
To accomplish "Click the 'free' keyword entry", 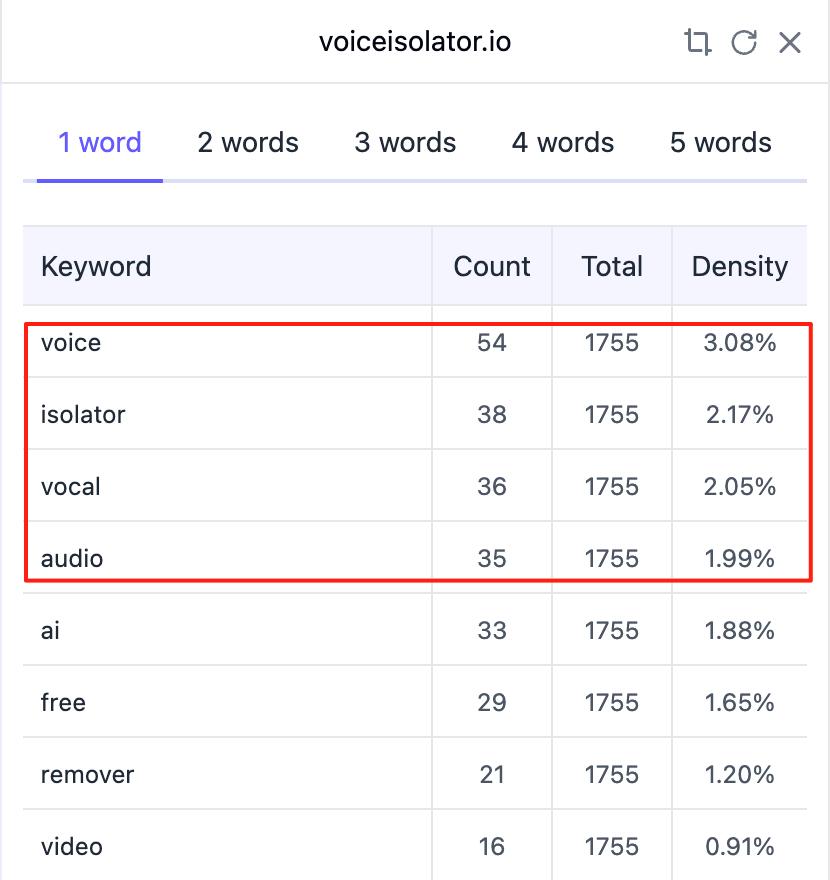I will (63, 702).
